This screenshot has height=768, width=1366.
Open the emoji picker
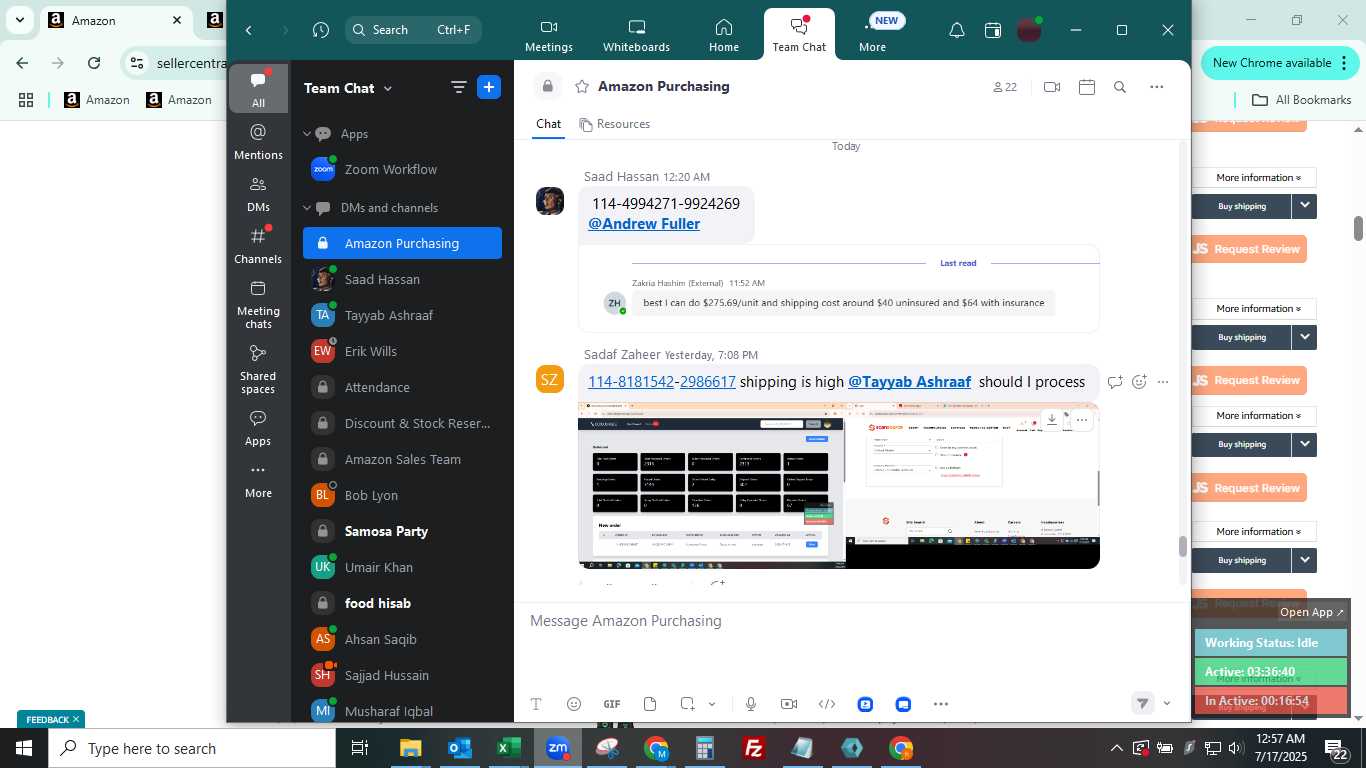pos(574,704)
